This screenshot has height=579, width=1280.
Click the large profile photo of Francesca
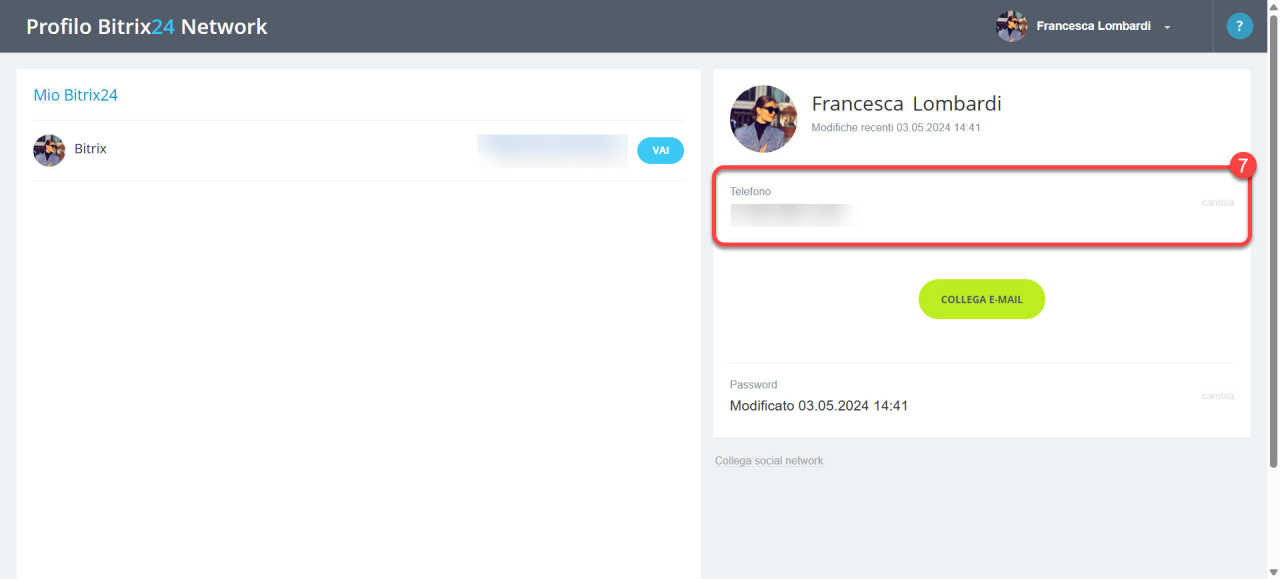(x=764, y=119)
